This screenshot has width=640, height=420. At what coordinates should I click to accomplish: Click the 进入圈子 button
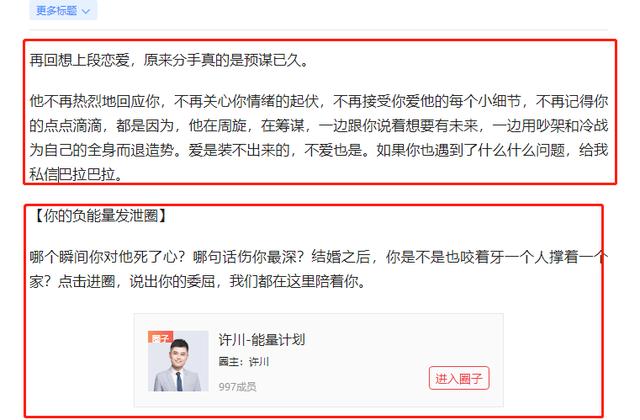point(459,378)
